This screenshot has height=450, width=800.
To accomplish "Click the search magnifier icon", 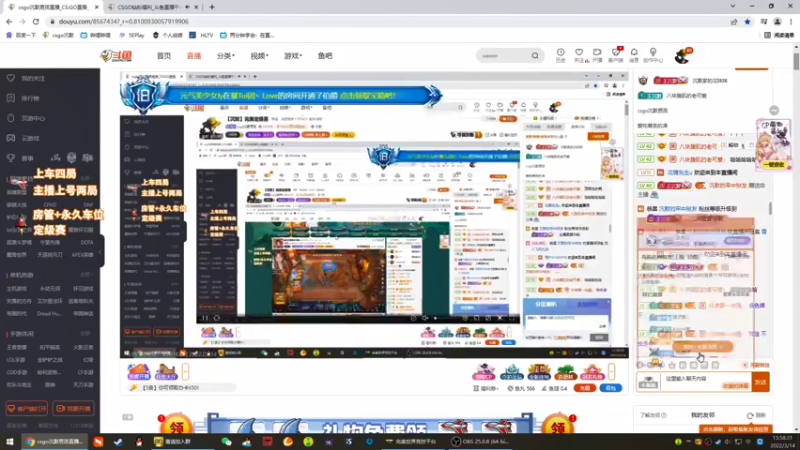I will [x=535, y=56].
